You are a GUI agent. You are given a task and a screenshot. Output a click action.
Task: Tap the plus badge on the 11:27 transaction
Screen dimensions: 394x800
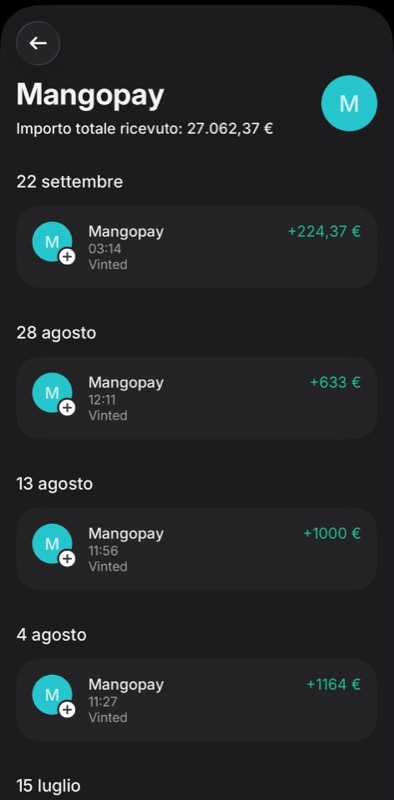click(x=67, y=710)
